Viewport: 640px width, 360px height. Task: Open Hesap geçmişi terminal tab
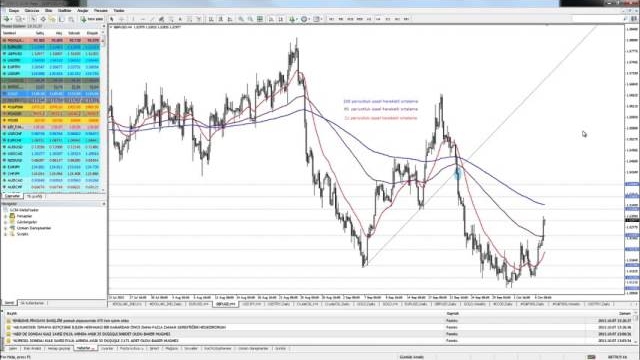(x=59, y=349)
